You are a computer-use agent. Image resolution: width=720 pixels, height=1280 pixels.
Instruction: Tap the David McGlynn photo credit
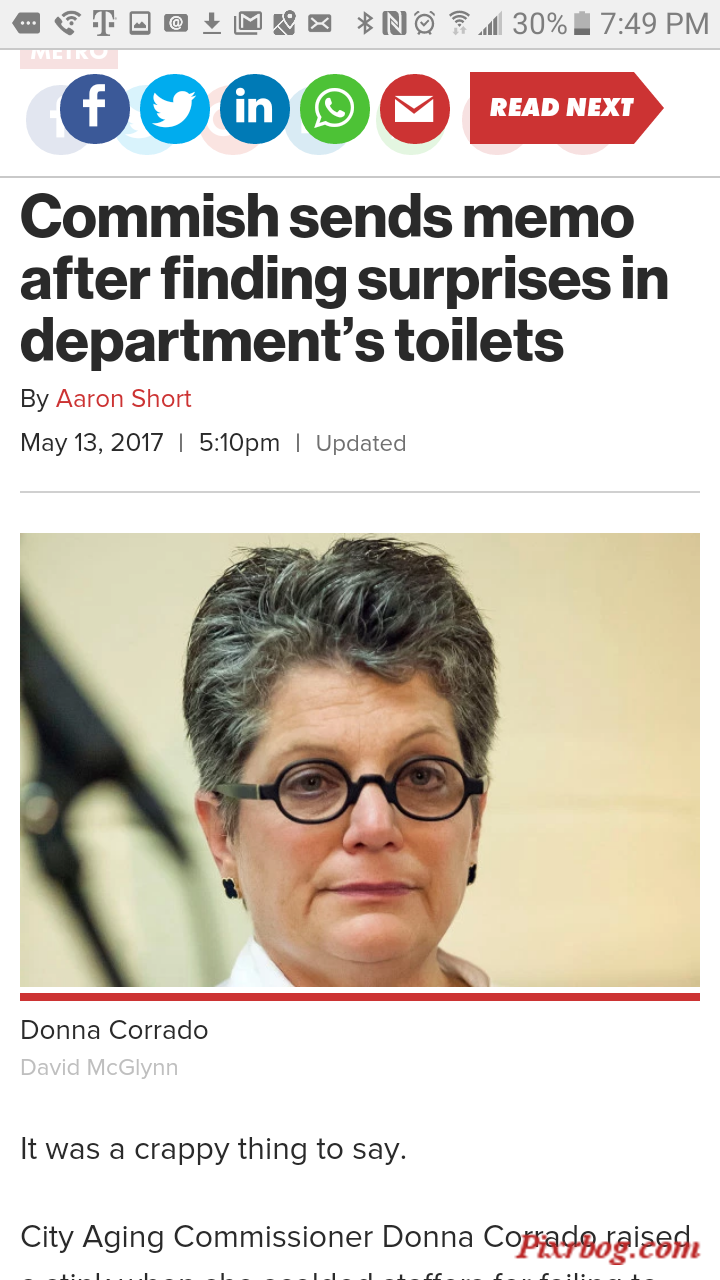tap(99, 1068)
